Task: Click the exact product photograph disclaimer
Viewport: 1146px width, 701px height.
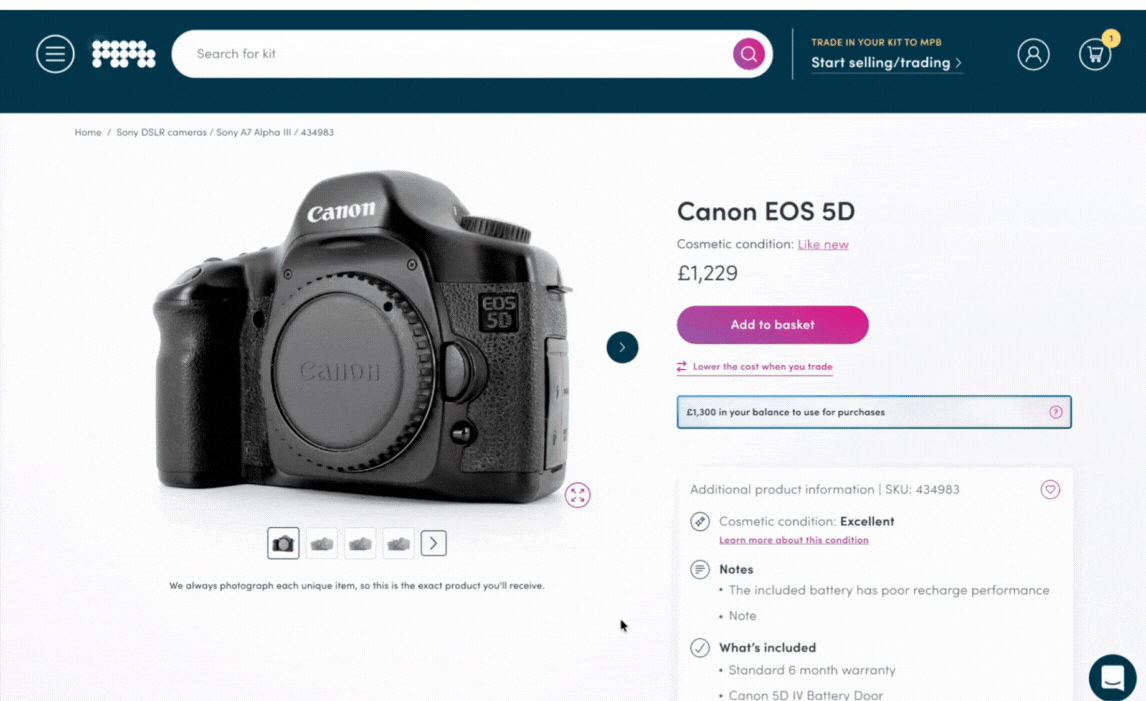Action: click(357, 586)
